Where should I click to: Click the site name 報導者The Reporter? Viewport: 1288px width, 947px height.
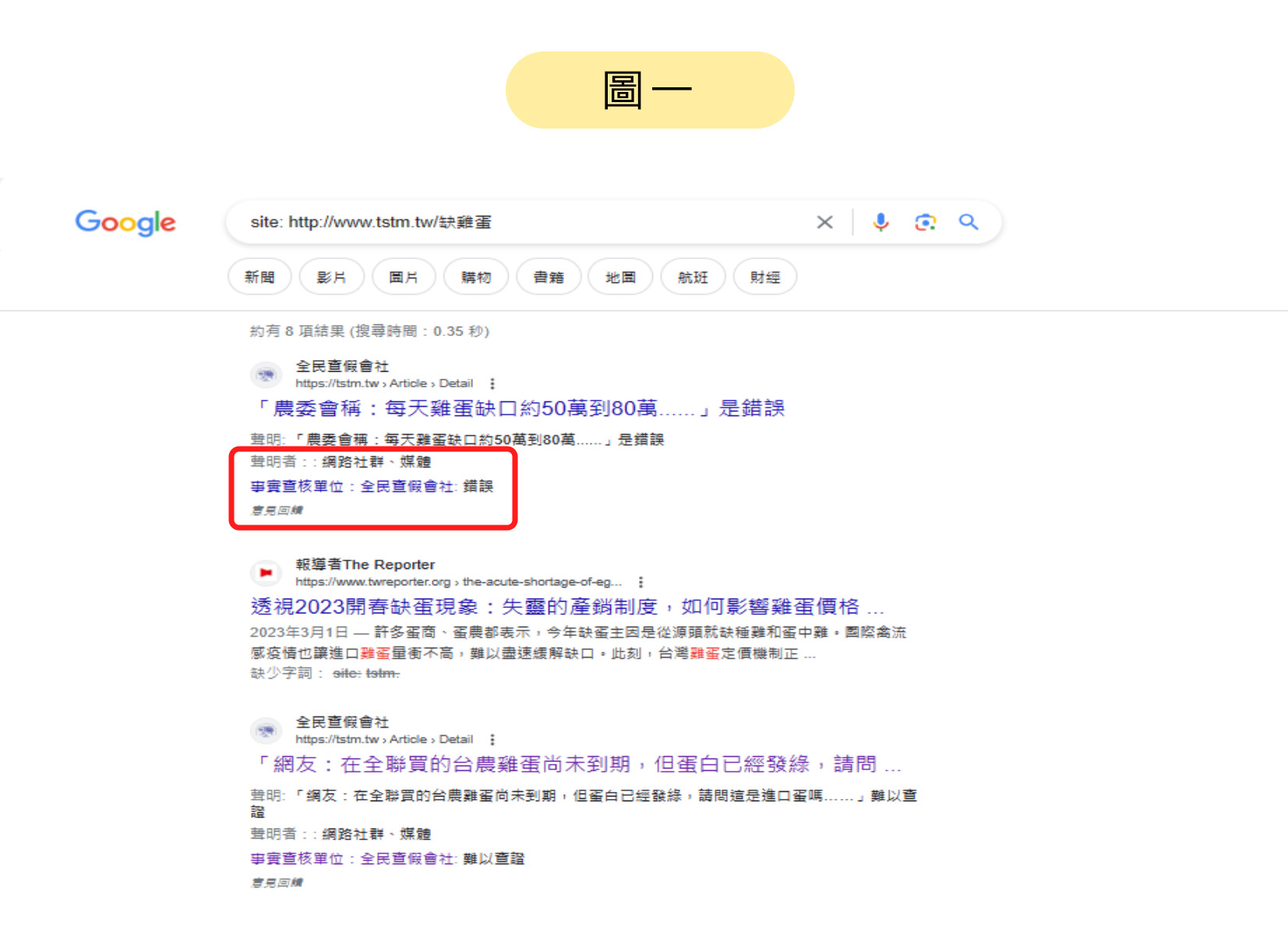click(x=365, y=564)
